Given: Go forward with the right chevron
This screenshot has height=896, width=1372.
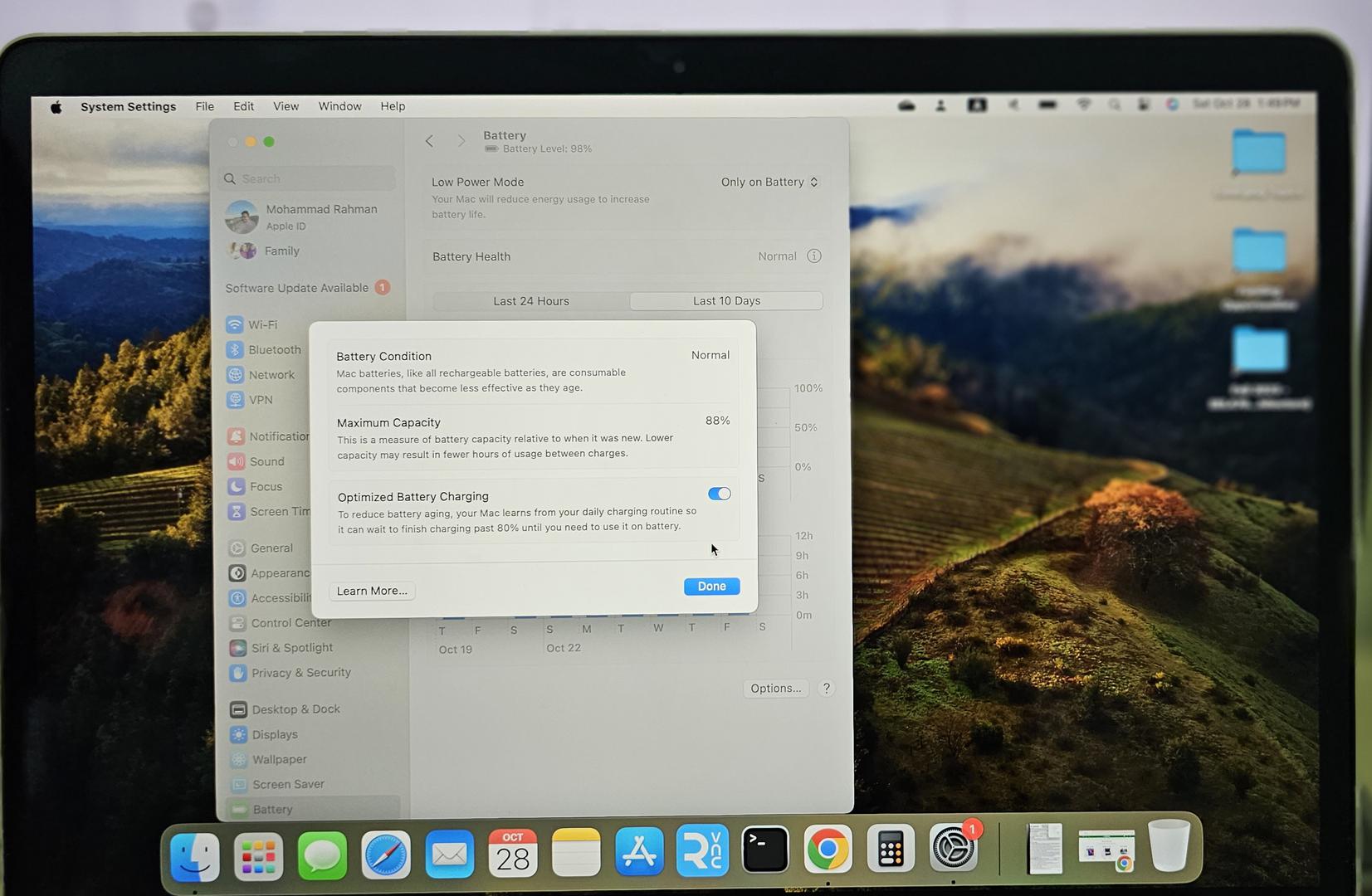Looking at the screenshot, I should 461,141.
